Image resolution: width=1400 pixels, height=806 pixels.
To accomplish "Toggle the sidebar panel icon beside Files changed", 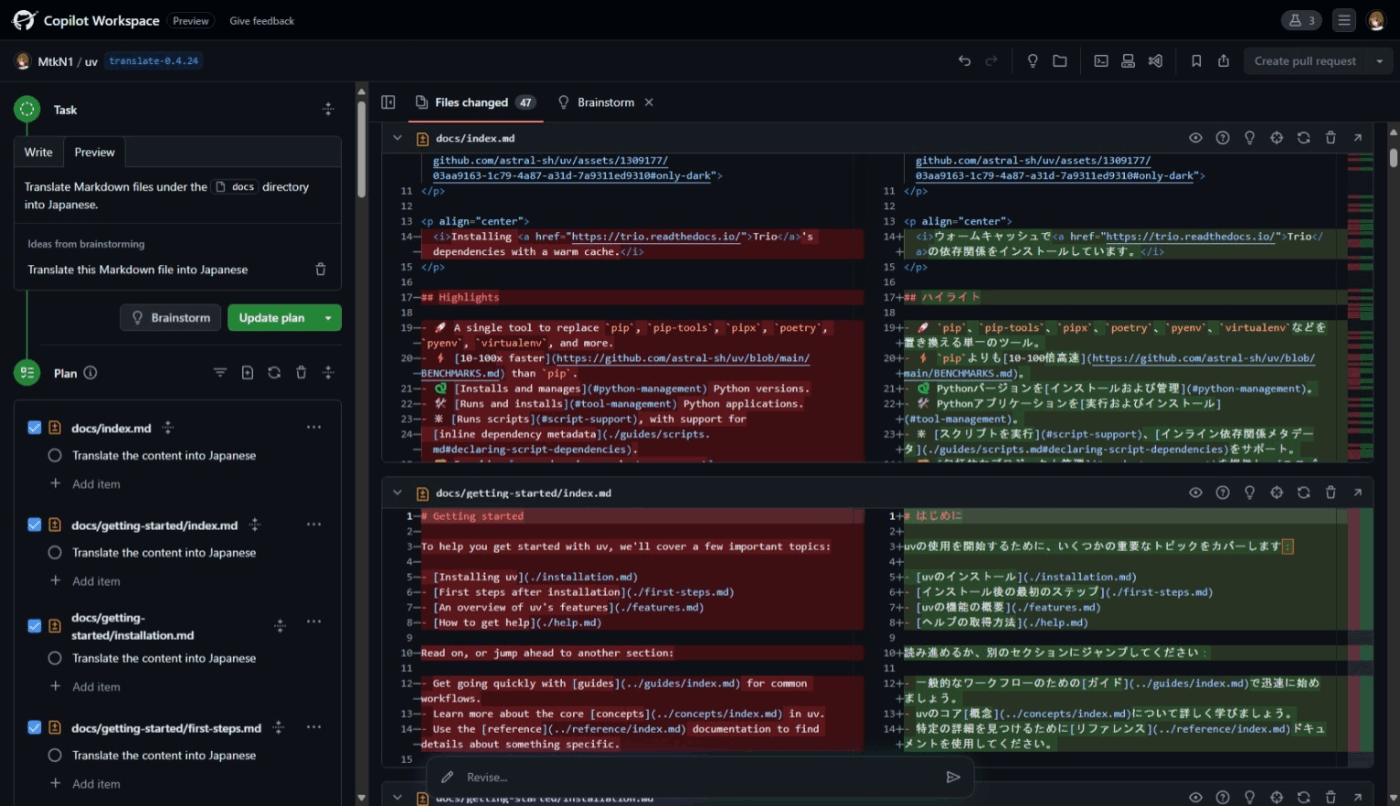I will (x=389, y=102).
